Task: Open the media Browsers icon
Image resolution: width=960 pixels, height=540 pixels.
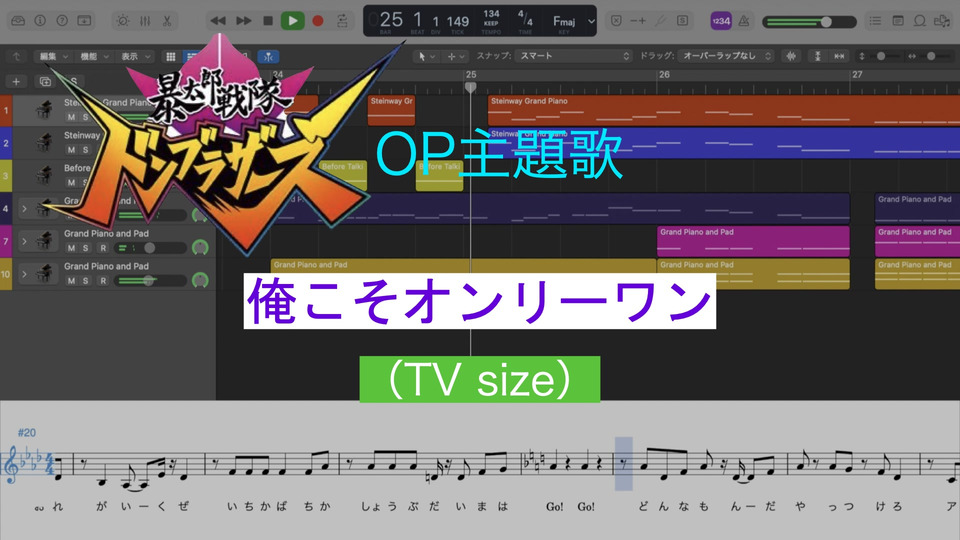Action: (942, 21)
